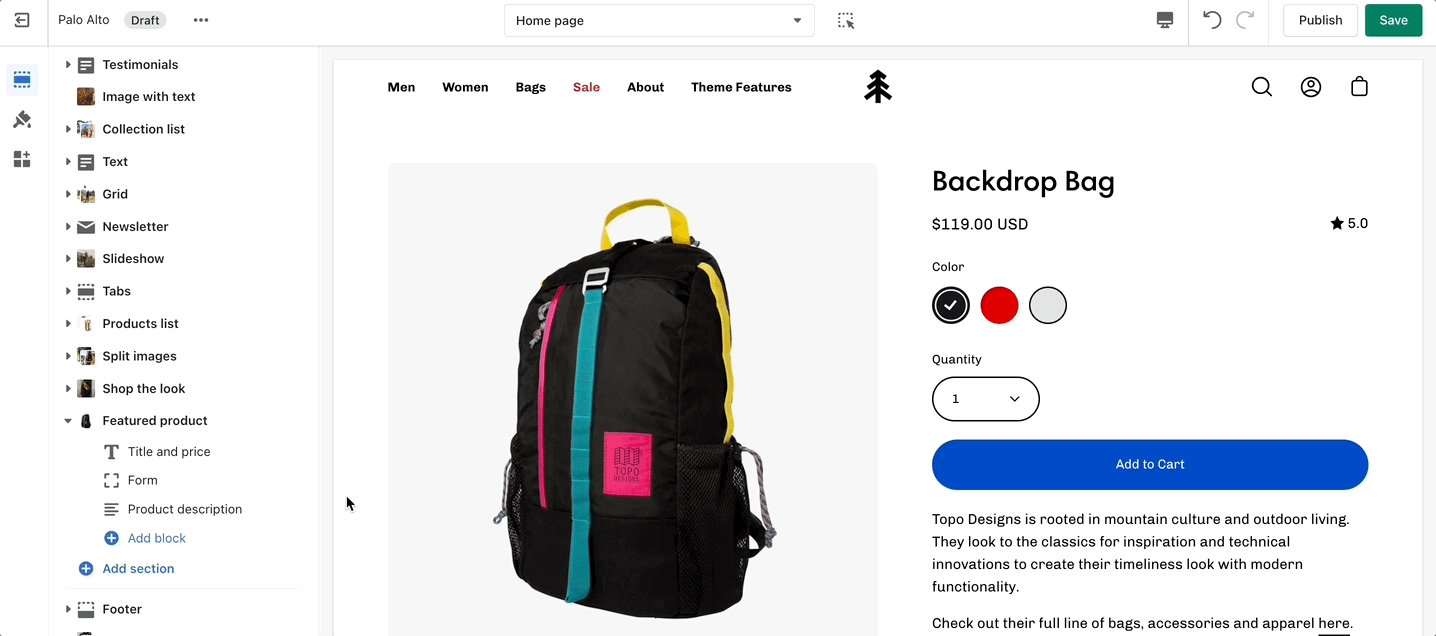
Task: Undo the last change
Action: [1212, 20]
